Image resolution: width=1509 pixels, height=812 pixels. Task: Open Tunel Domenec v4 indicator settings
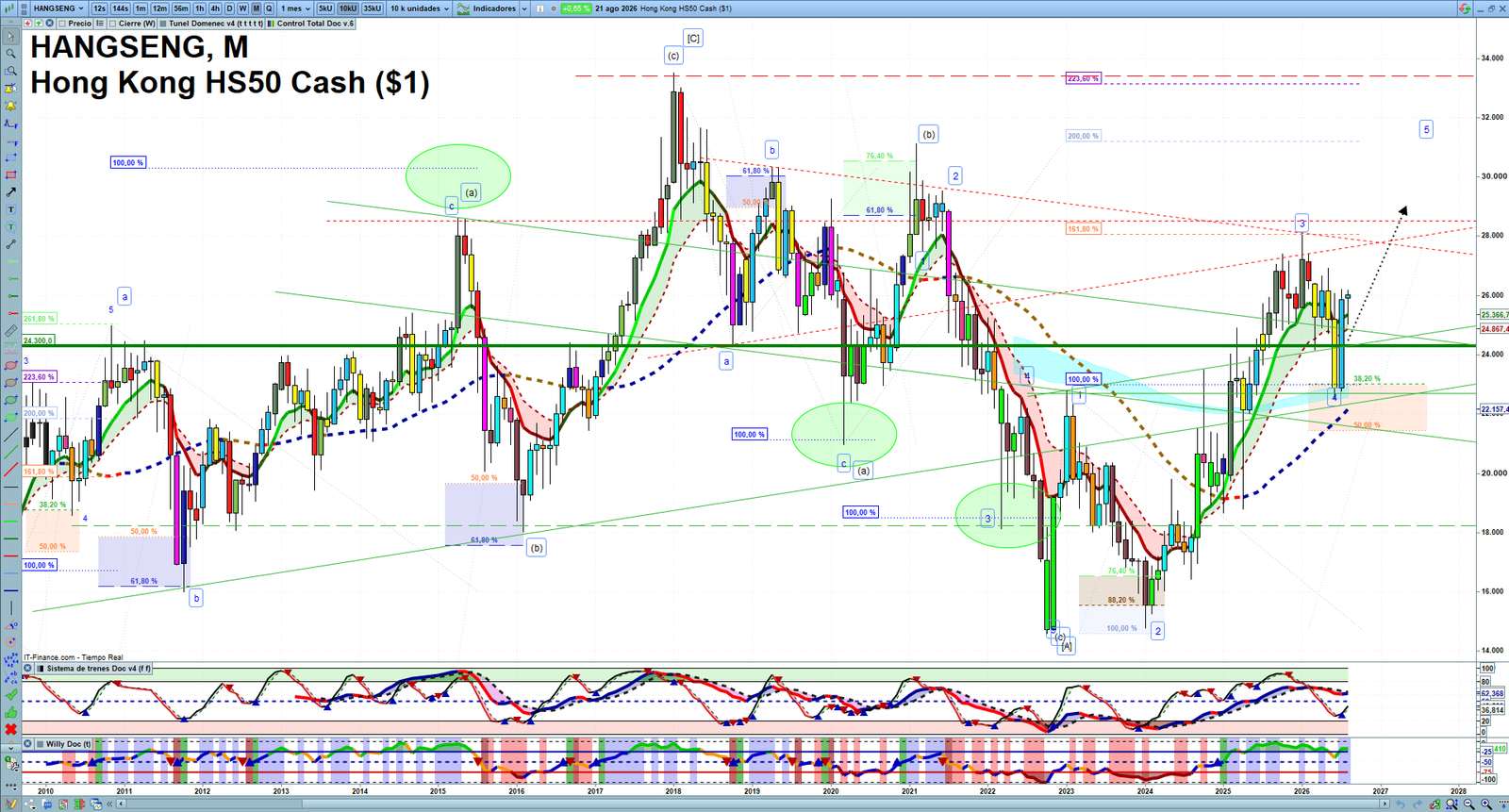click(x=211, y=24)
